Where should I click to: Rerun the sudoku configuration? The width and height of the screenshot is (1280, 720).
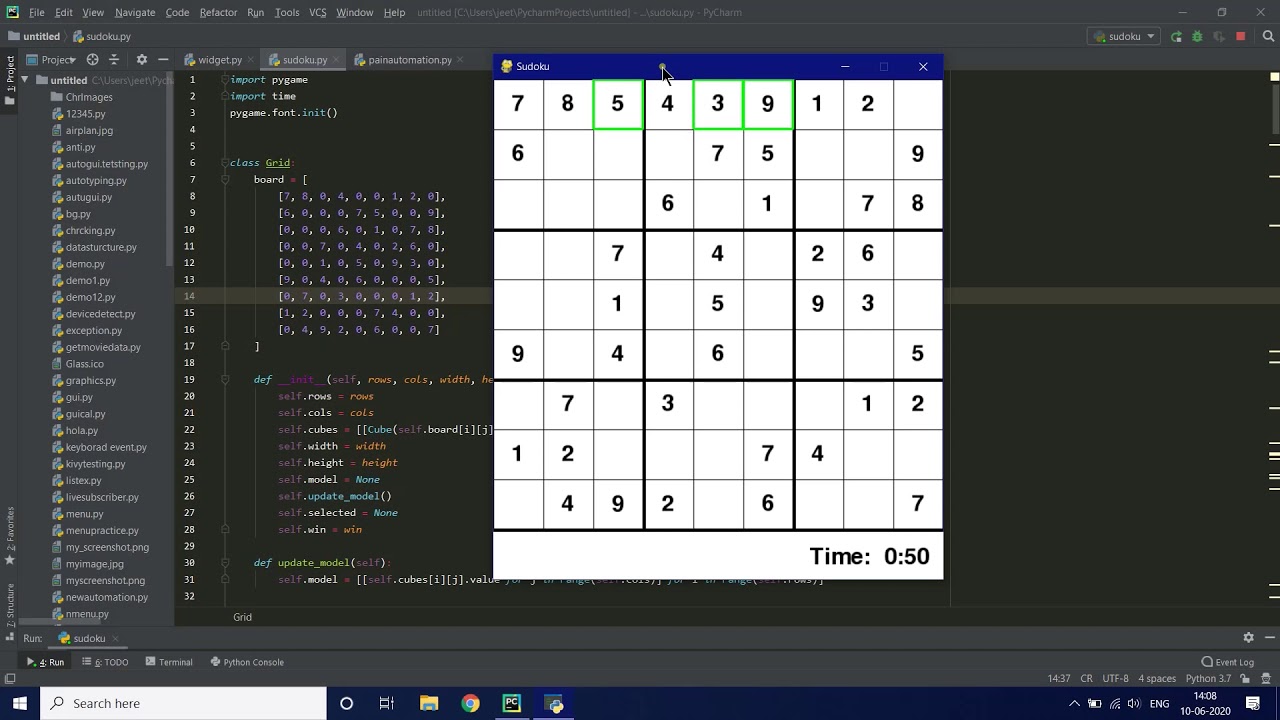pyautogui.click(x=1177, y=36)
